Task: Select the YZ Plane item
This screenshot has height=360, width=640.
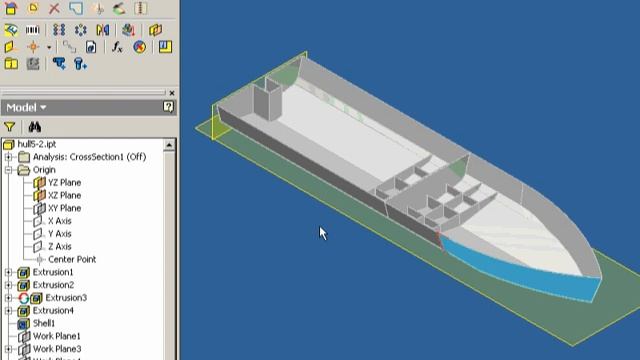Action: (64, 182)
